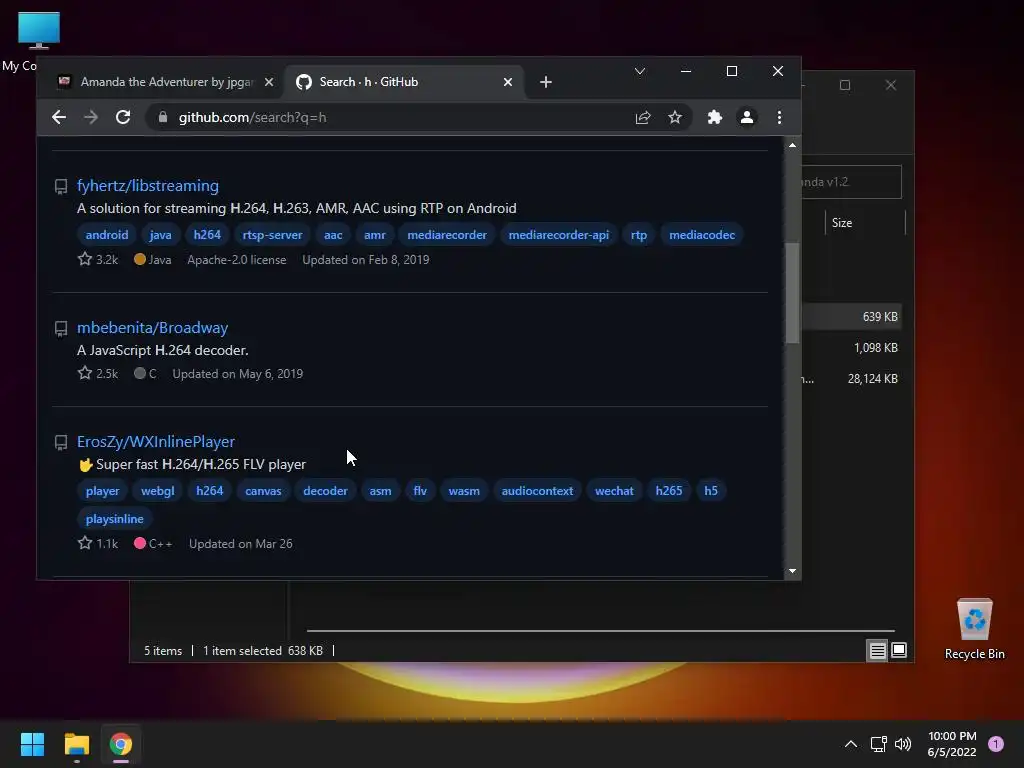Open the ErosZy/WXInlinePlayer repository
The height and width of the screenshot is (768, 1024).
(x=155, y=441)
